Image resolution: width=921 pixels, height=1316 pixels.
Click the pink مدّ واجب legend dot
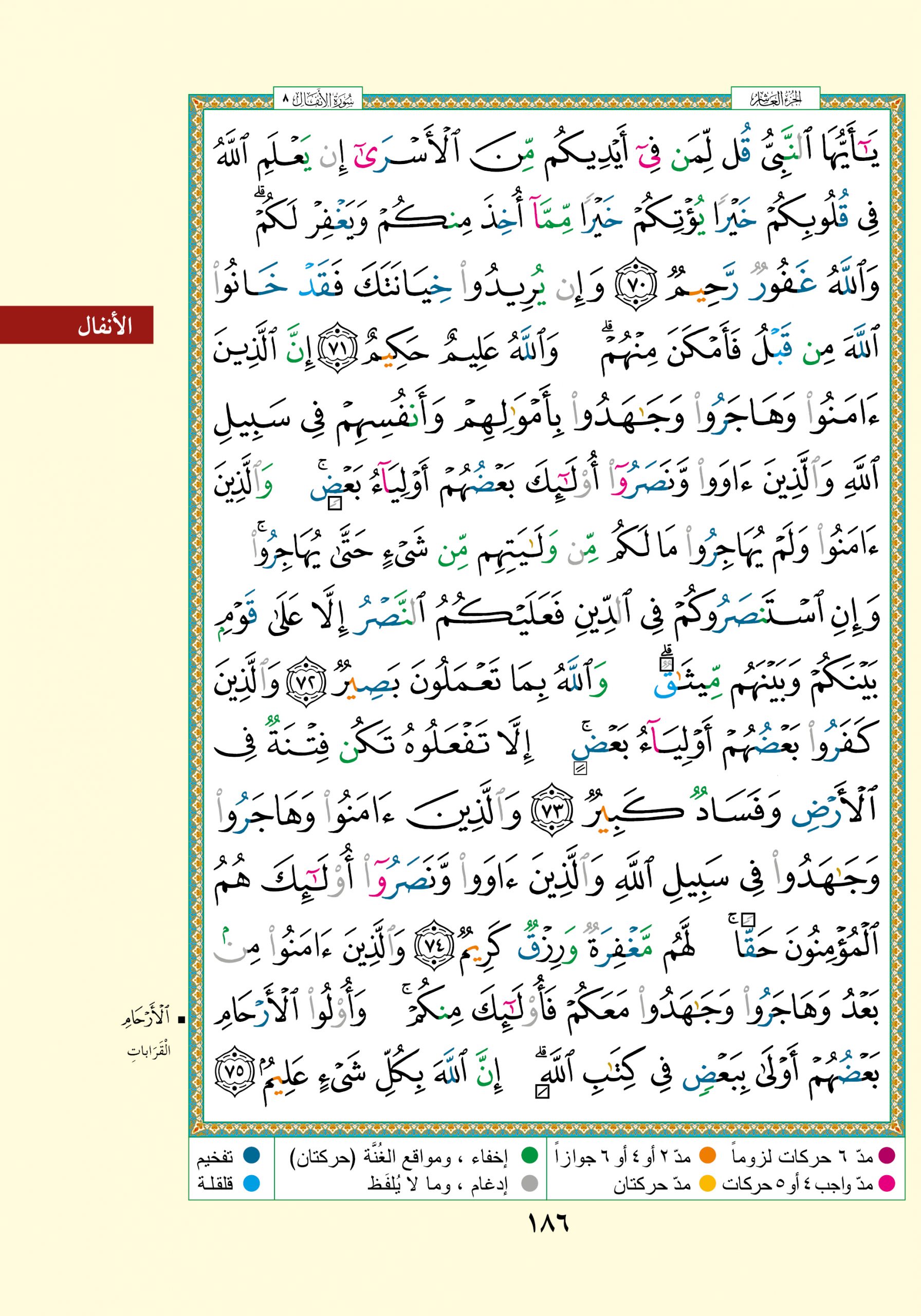[x=886, y=1183]
